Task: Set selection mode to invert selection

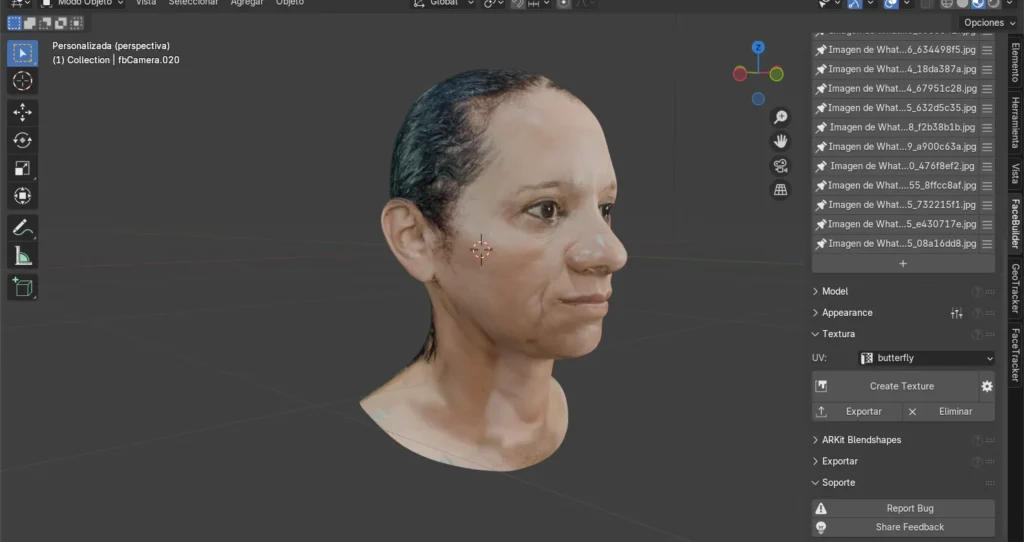Action: [61, 24]
